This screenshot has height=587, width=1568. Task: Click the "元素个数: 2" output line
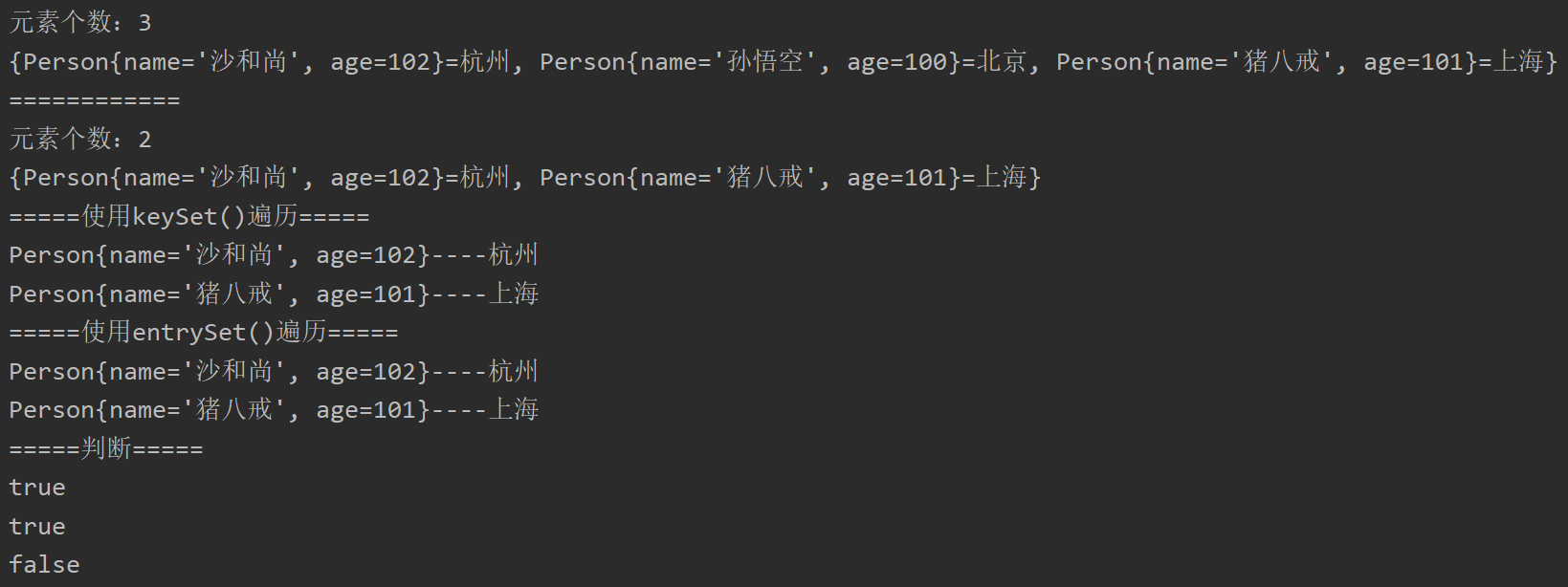[80, 140]
